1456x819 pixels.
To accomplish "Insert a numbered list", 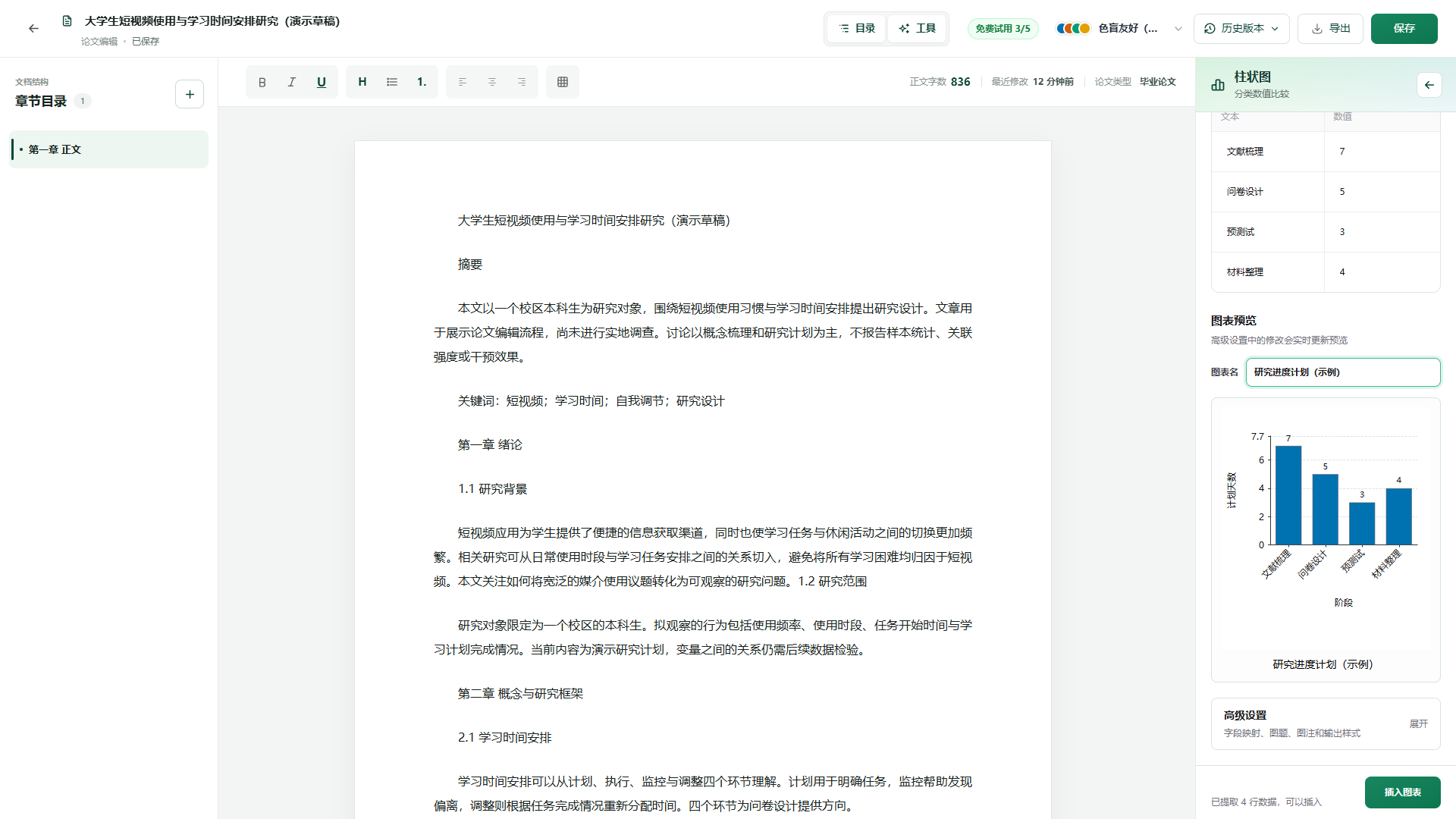I will point(422,82).
